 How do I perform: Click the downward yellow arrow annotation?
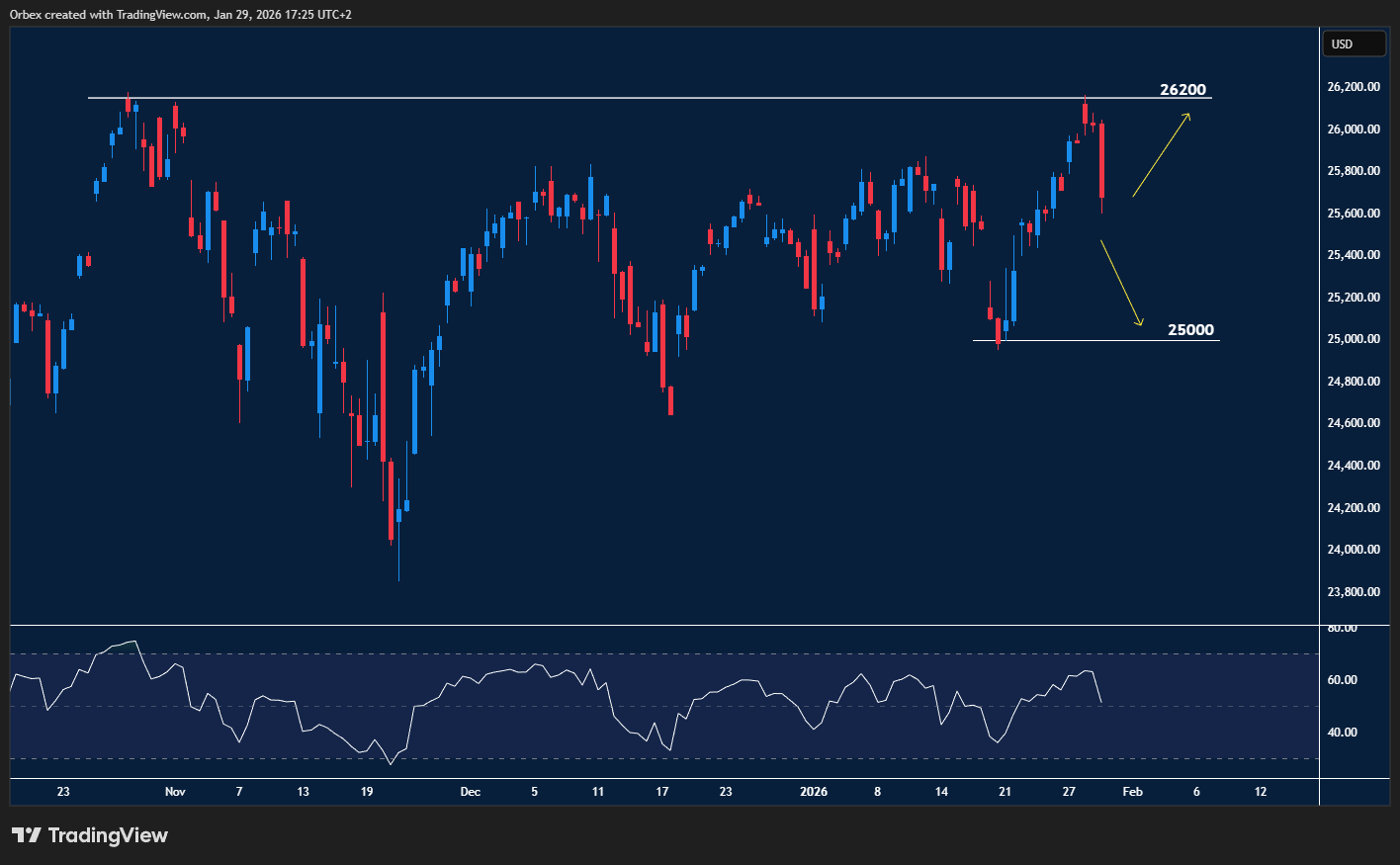click(1121, 283)
